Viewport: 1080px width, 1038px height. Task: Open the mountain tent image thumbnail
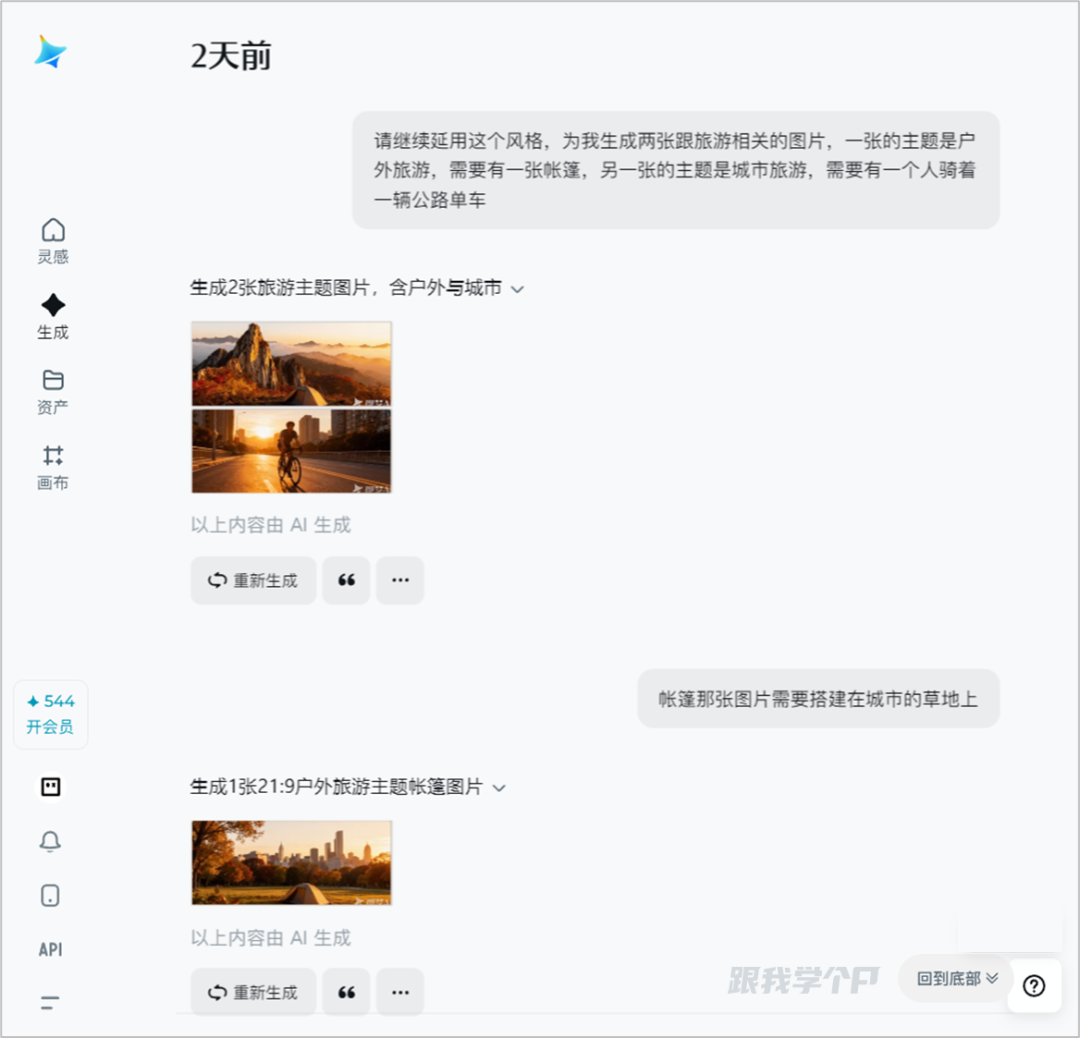(x=291, y=364)
